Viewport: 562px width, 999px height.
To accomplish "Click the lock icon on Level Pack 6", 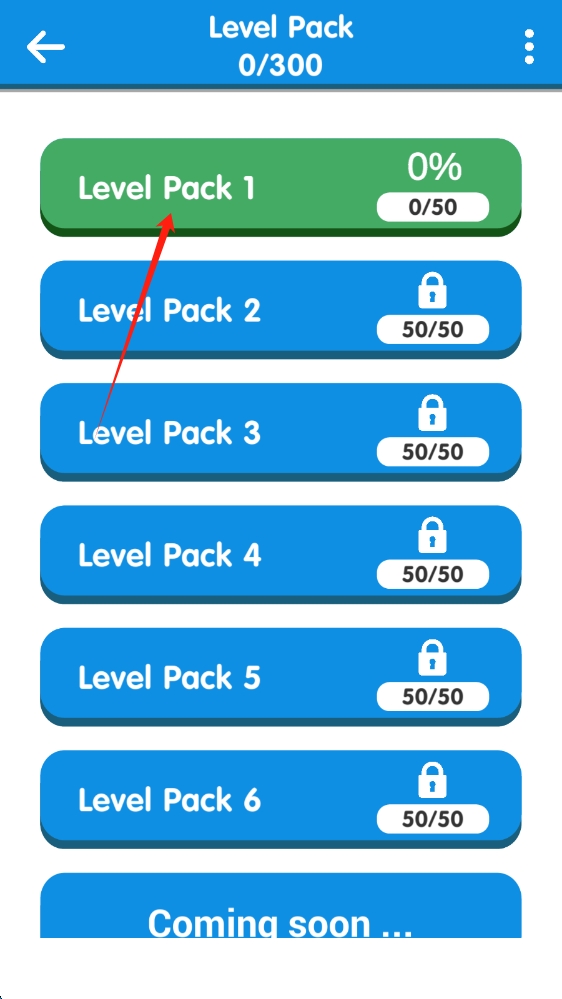I will pyautogui.click(x=432, y=780).
